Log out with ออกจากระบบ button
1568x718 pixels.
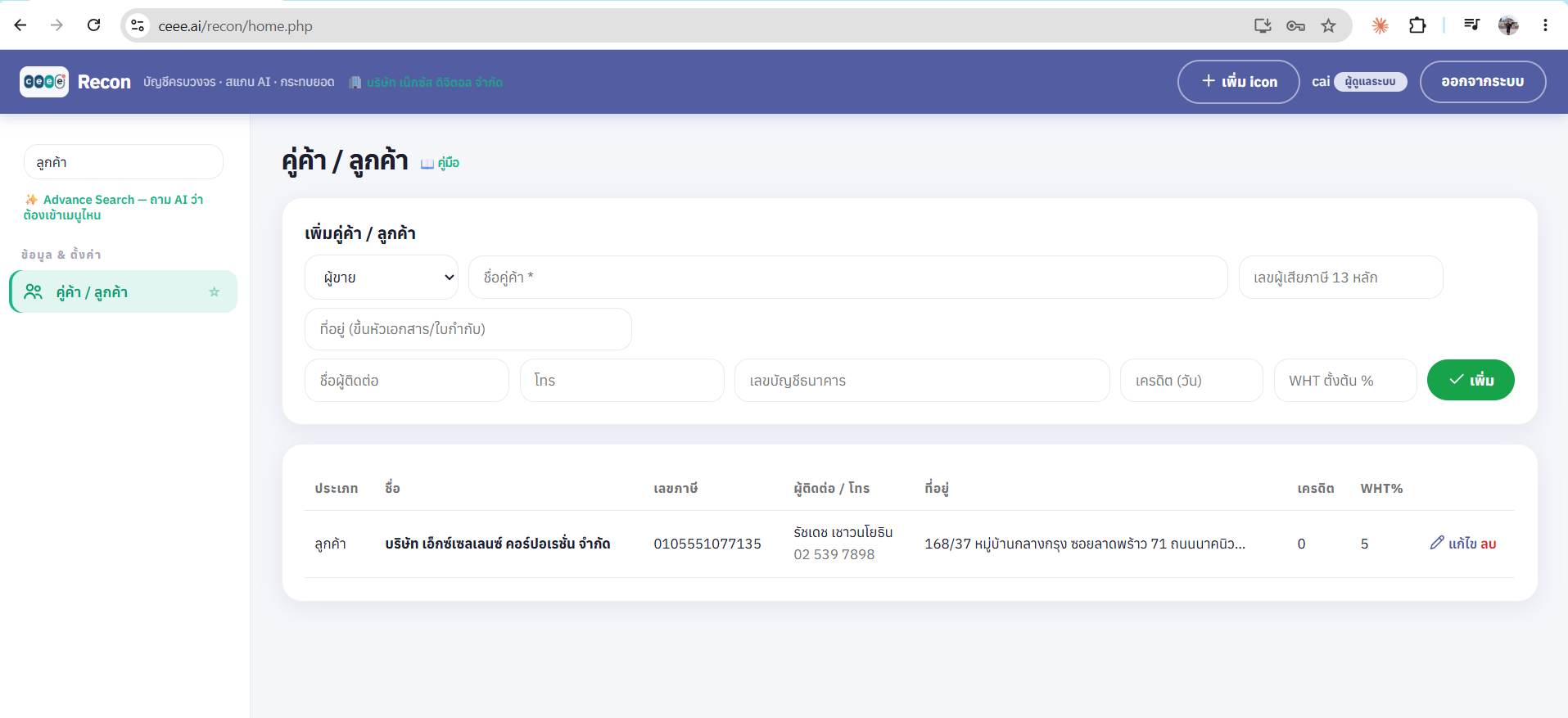[1483, 82]
